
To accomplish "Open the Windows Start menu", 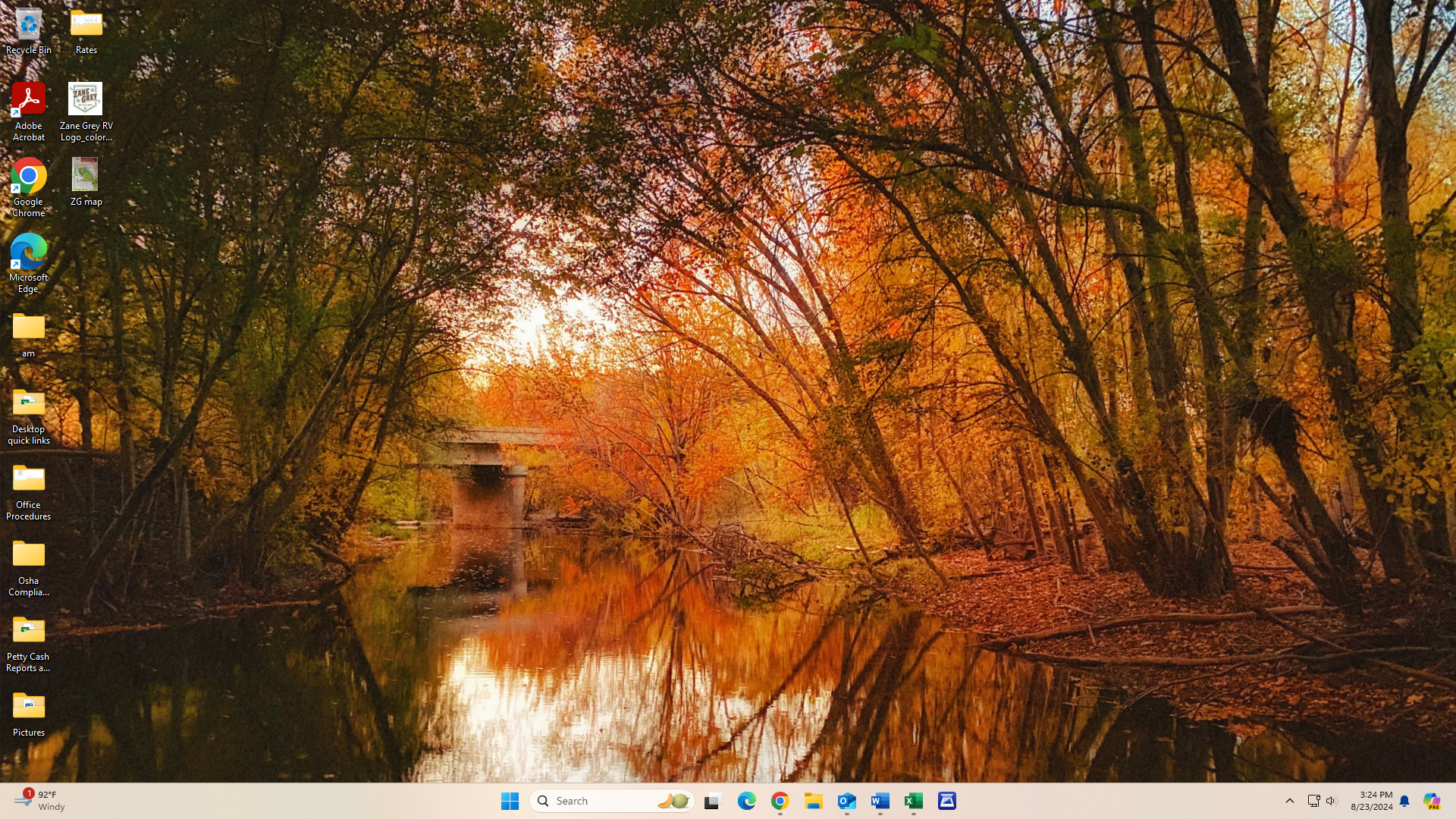I will tap(510, 802).
